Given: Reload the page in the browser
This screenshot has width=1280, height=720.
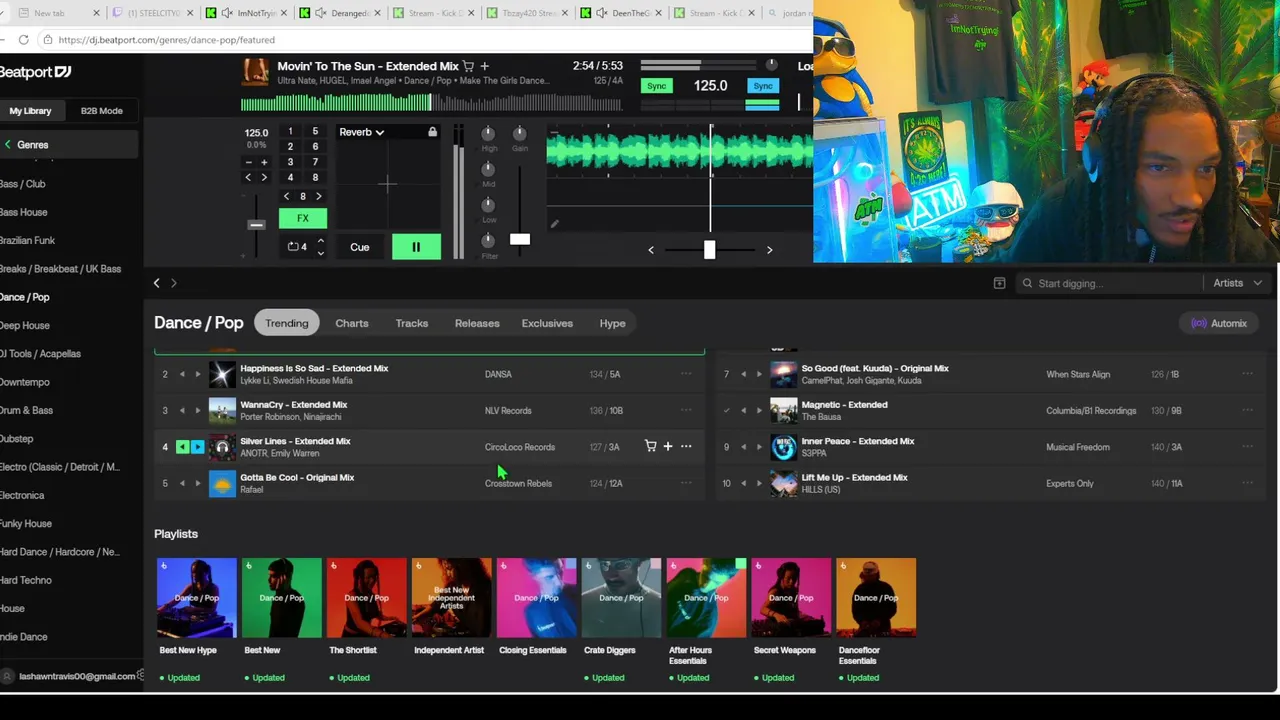Looking at the screenshot, I should (22, 40).
